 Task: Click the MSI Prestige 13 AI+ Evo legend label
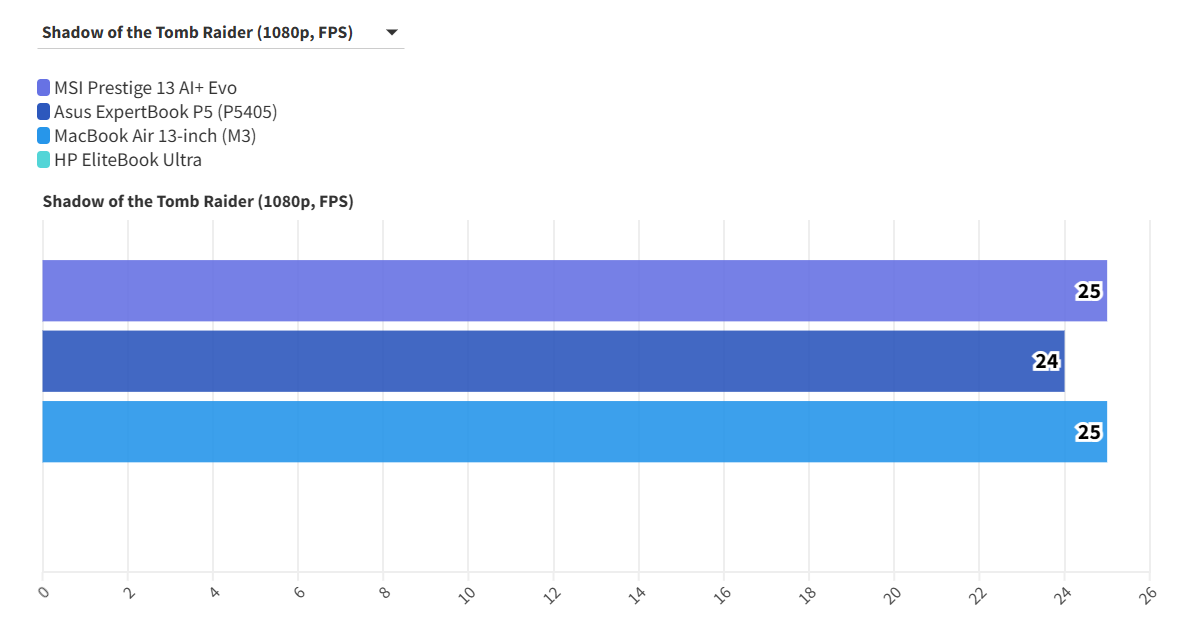(x=145, y=88)
